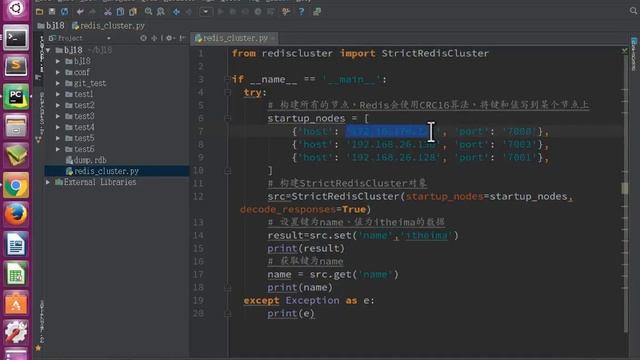Screen dimensions: 640x360
Task: Click the Save All toolbar icon
Action: 52,12
